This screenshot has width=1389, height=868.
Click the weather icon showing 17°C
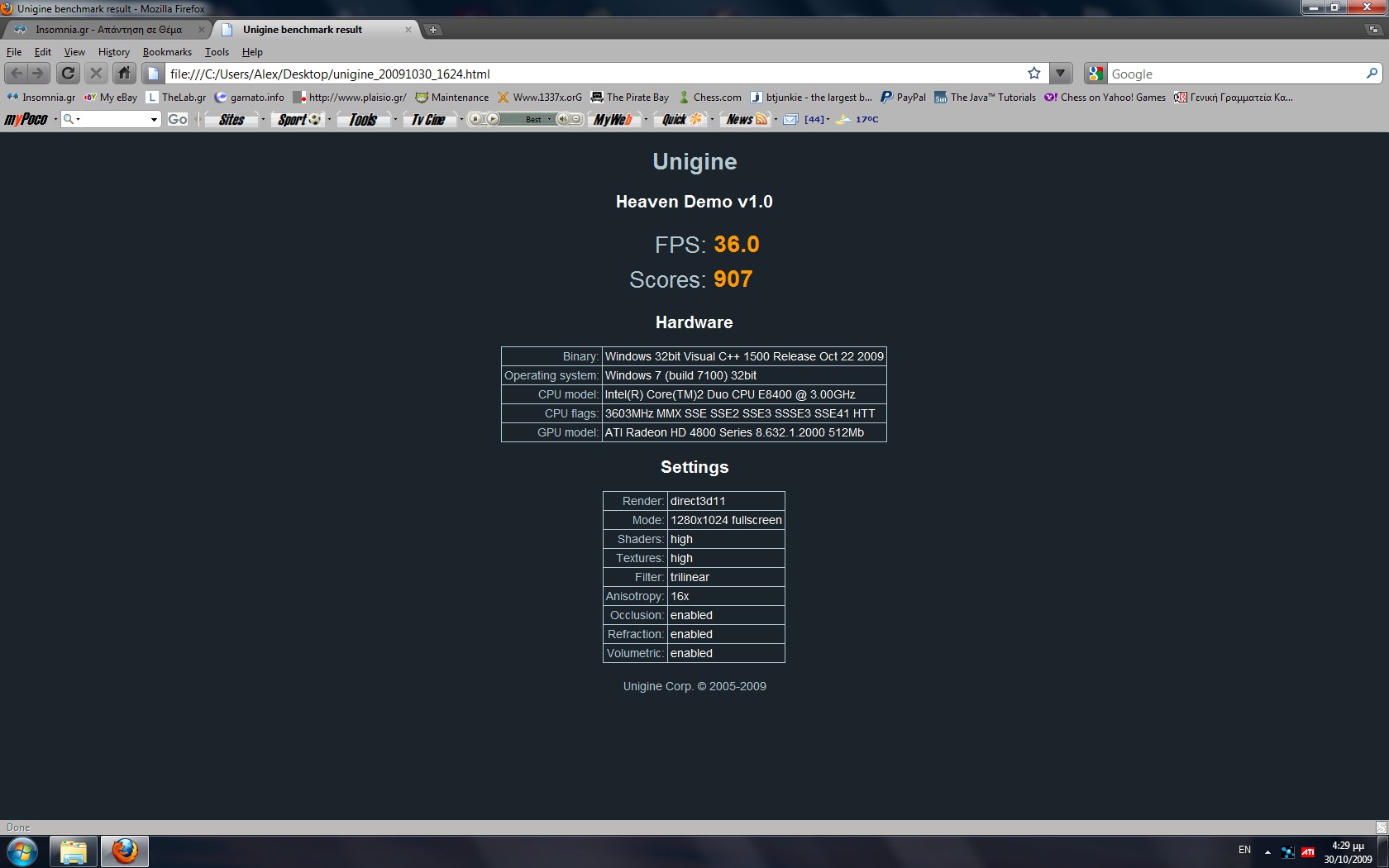click(x=842, y=119)
